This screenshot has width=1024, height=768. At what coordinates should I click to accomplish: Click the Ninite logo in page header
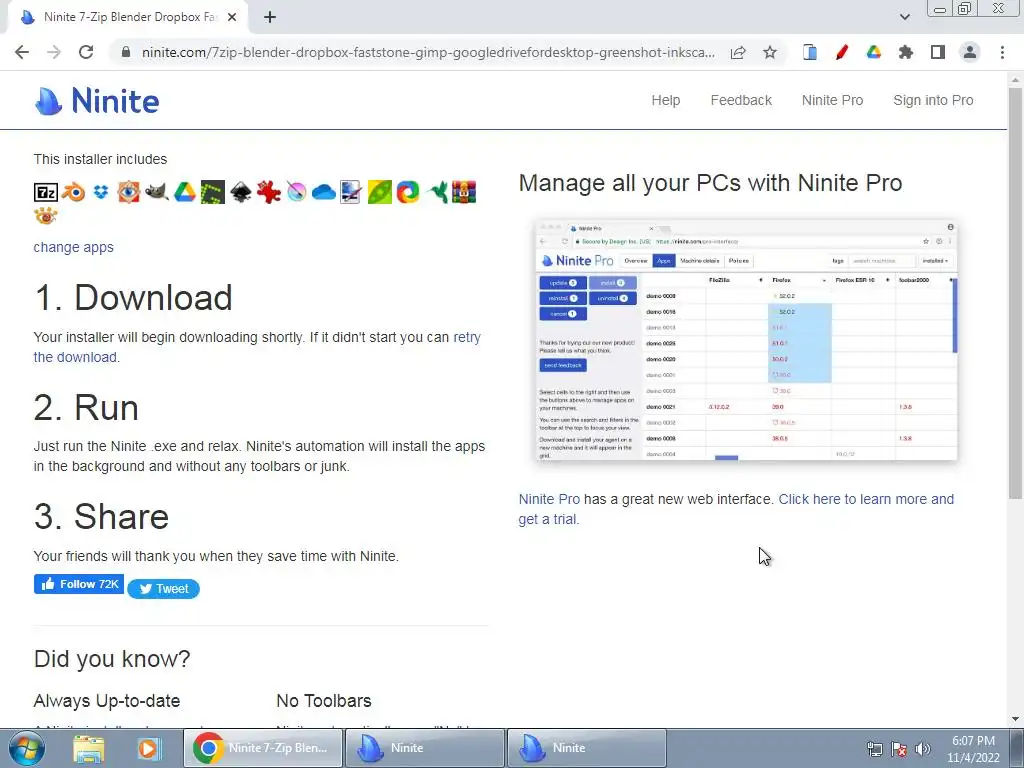coord(97,101)
